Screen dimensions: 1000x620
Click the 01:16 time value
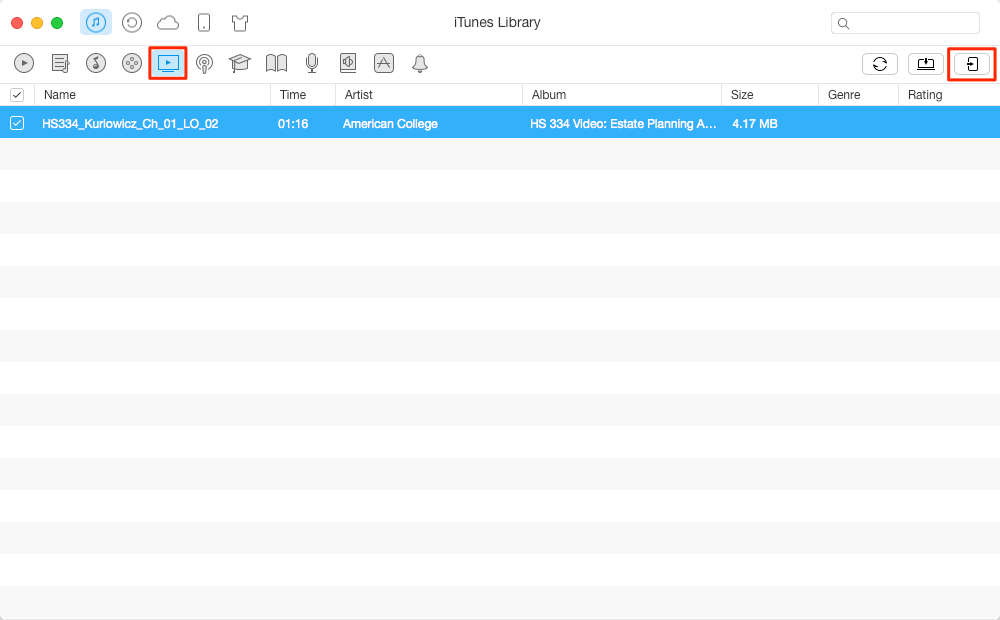tap(293, 124)
